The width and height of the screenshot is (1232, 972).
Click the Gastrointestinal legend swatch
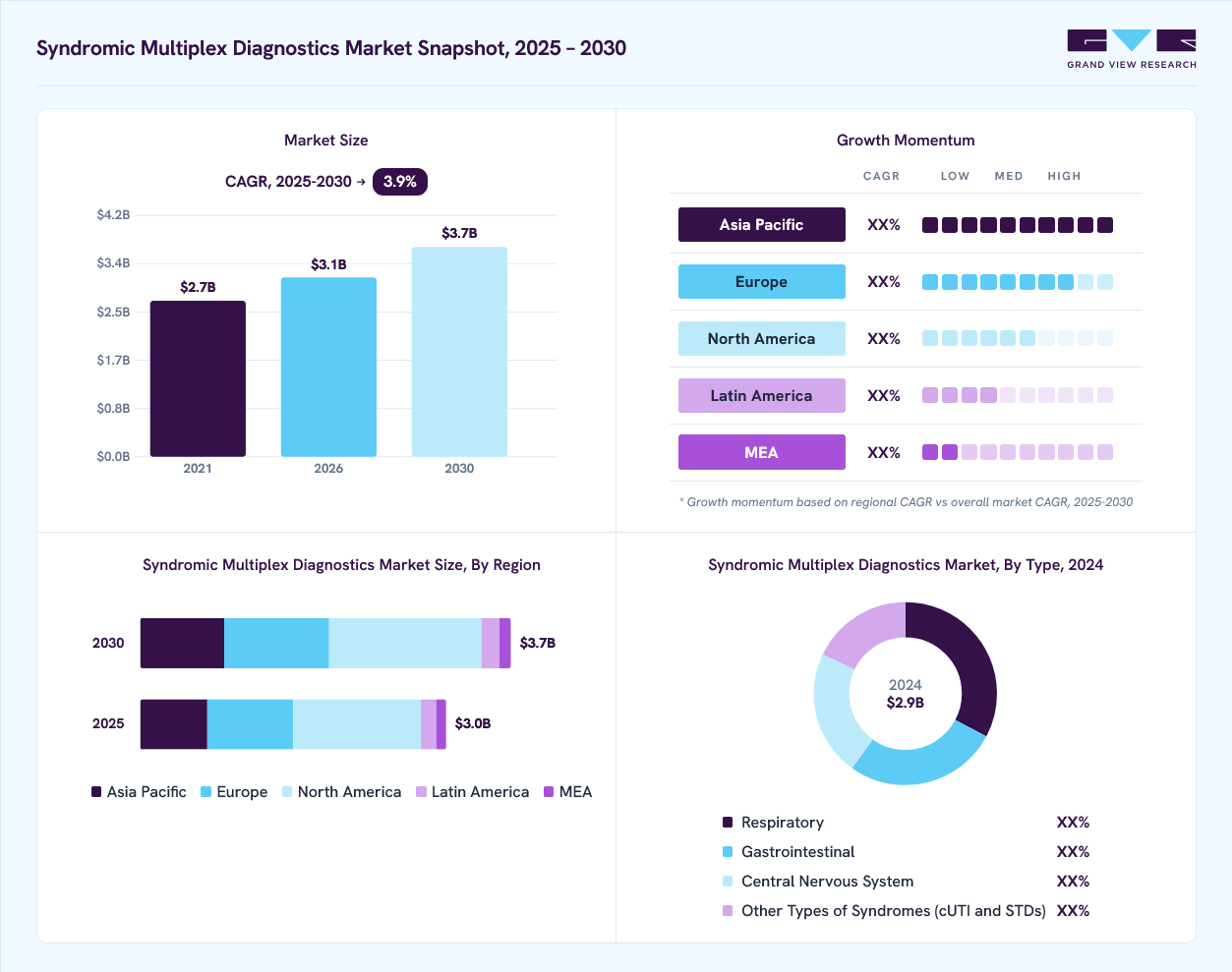click(728, 852)
